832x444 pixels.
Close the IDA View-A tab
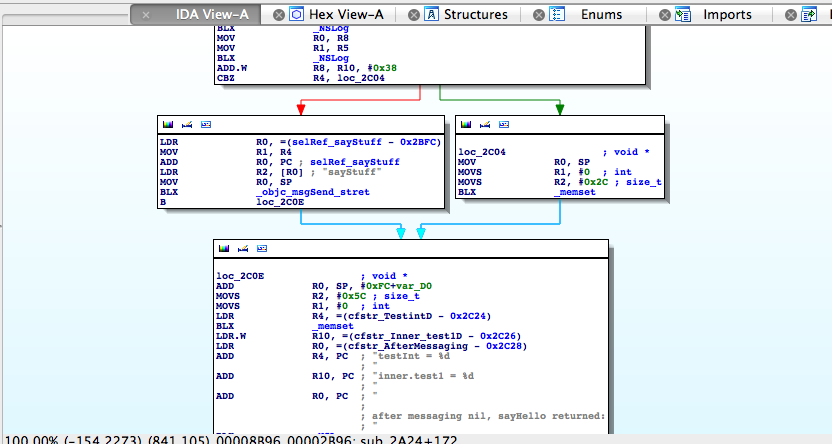(146, 15)
